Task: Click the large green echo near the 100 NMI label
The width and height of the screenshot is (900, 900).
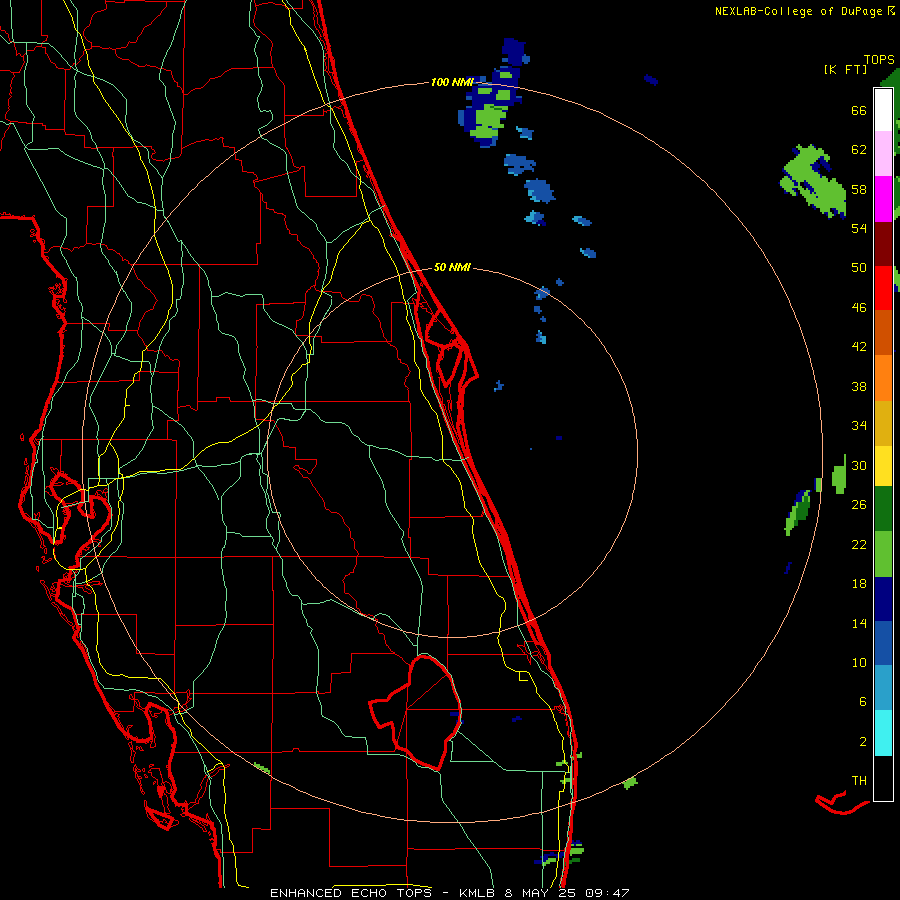Action: pos(488,122)
